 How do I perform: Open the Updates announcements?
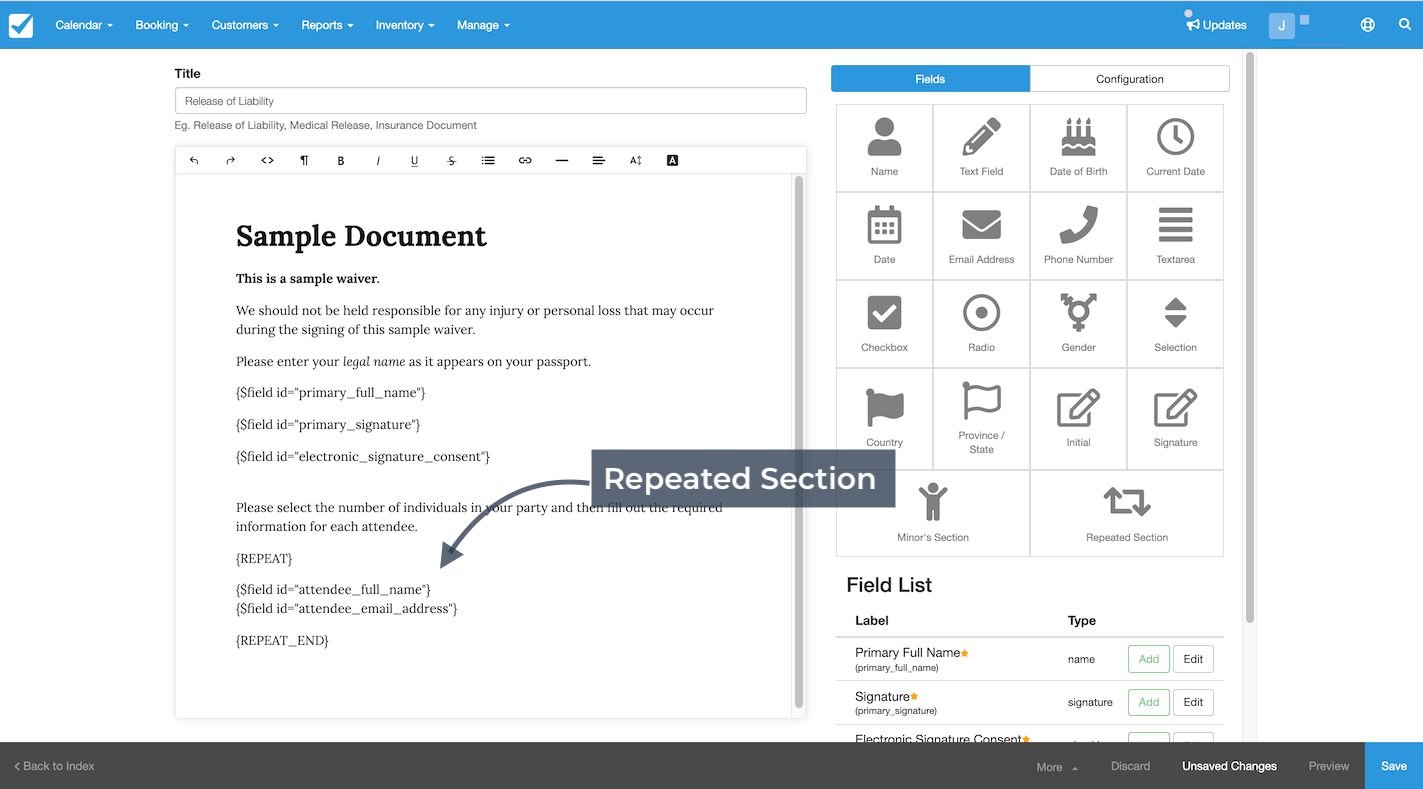[1216, 25]
